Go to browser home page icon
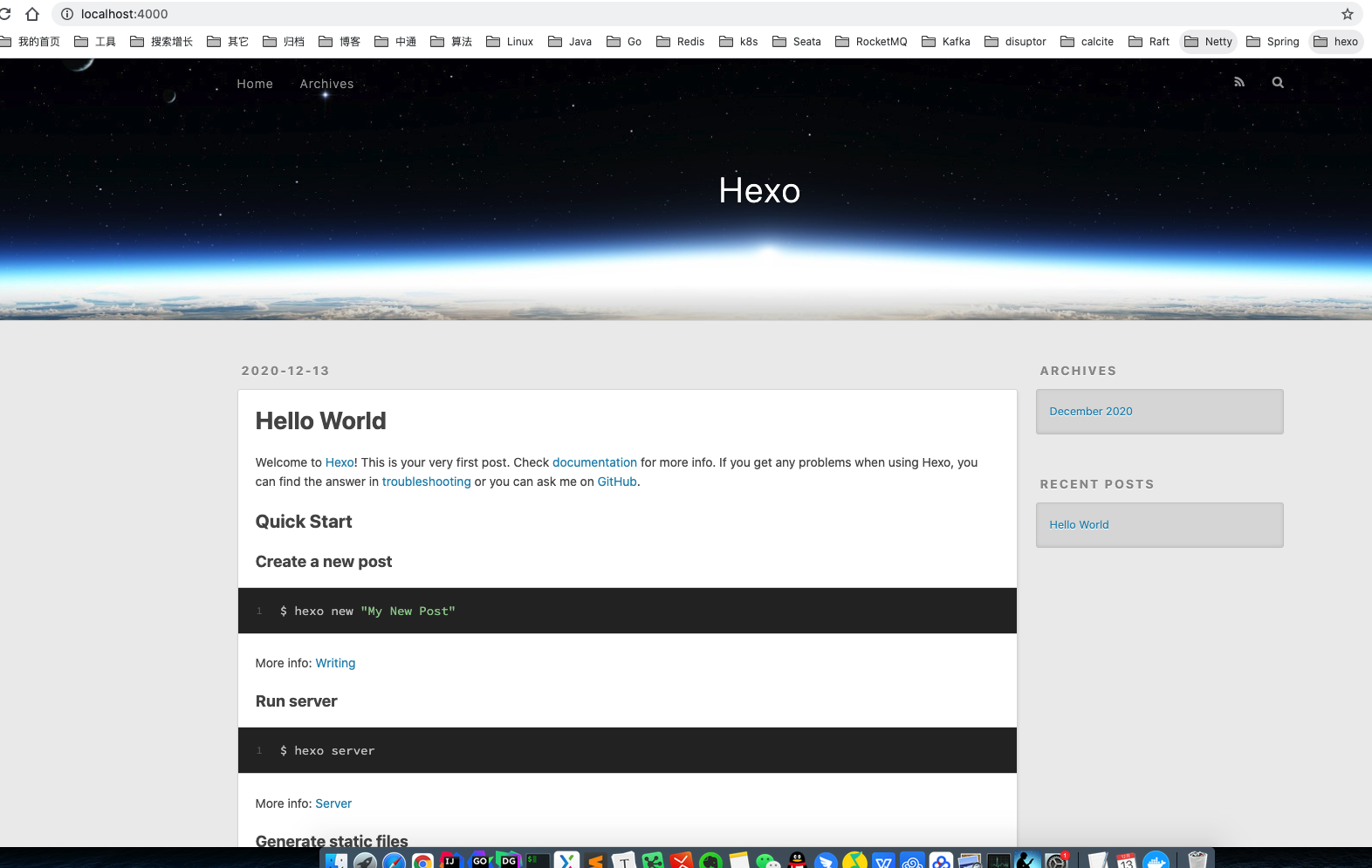 pos(32,14)
